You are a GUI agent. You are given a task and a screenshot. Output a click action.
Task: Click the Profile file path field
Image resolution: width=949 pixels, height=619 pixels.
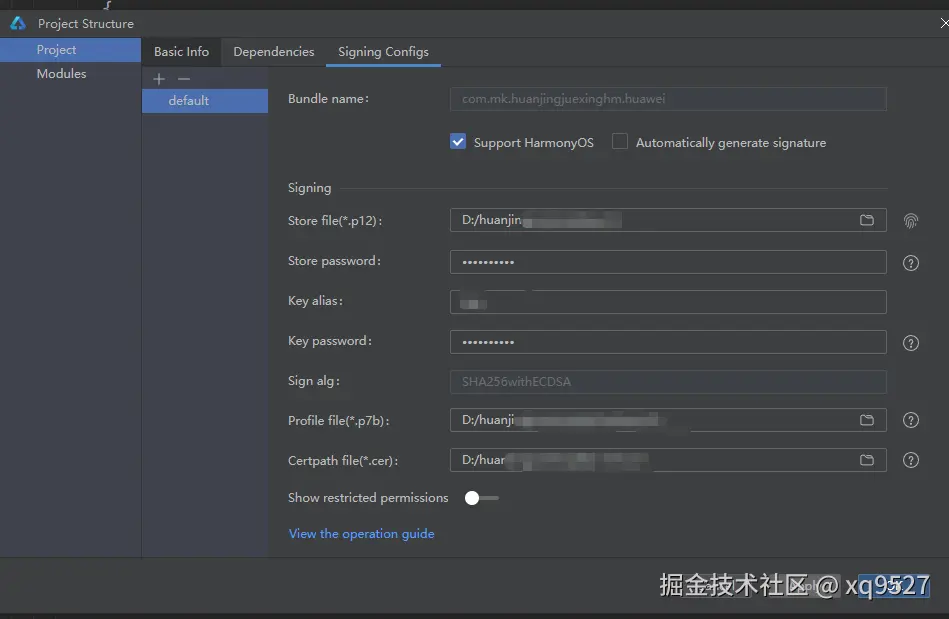click(668, 420)
